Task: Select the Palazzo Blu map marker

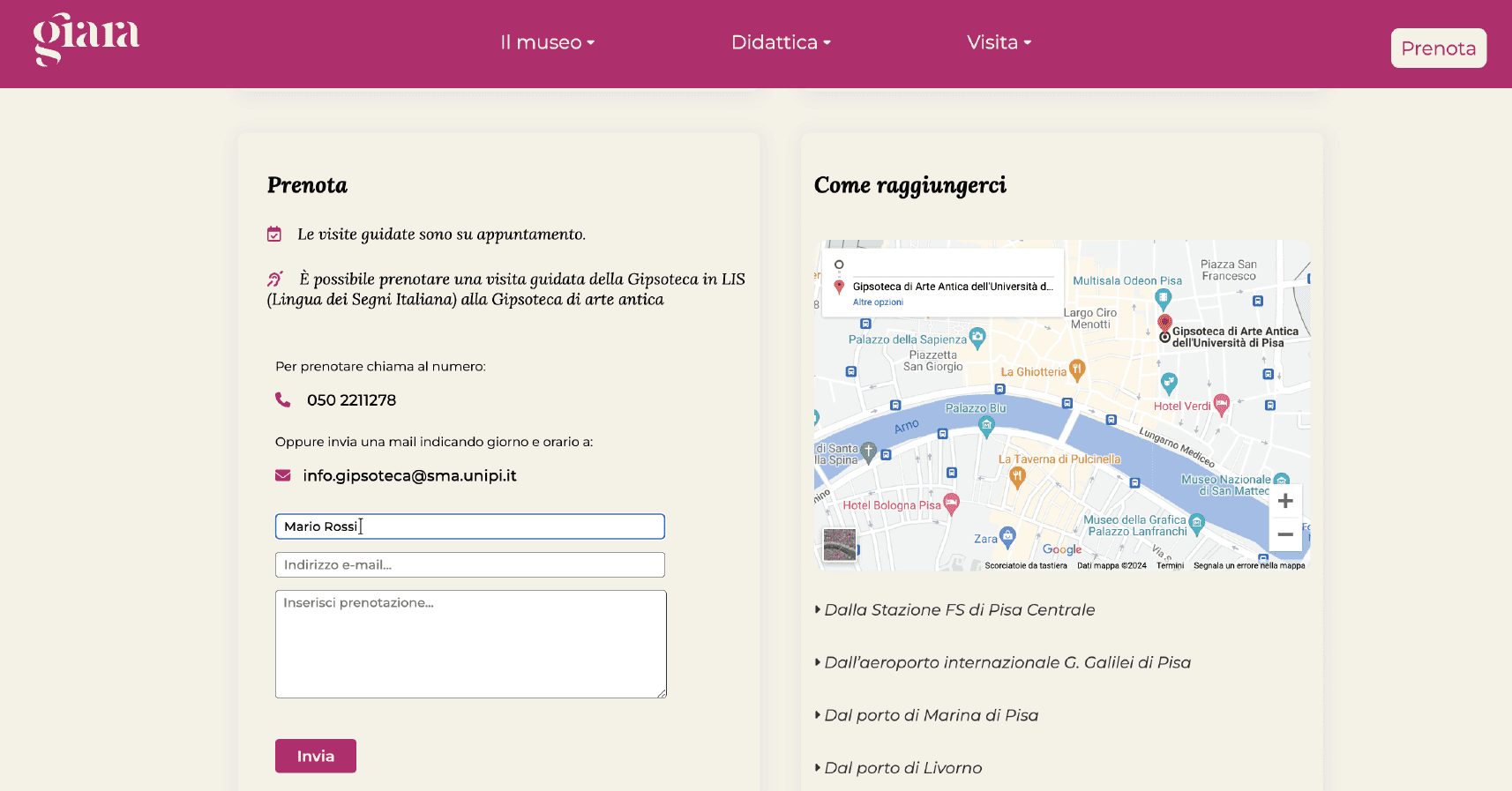Action: (x=986, y=426)
